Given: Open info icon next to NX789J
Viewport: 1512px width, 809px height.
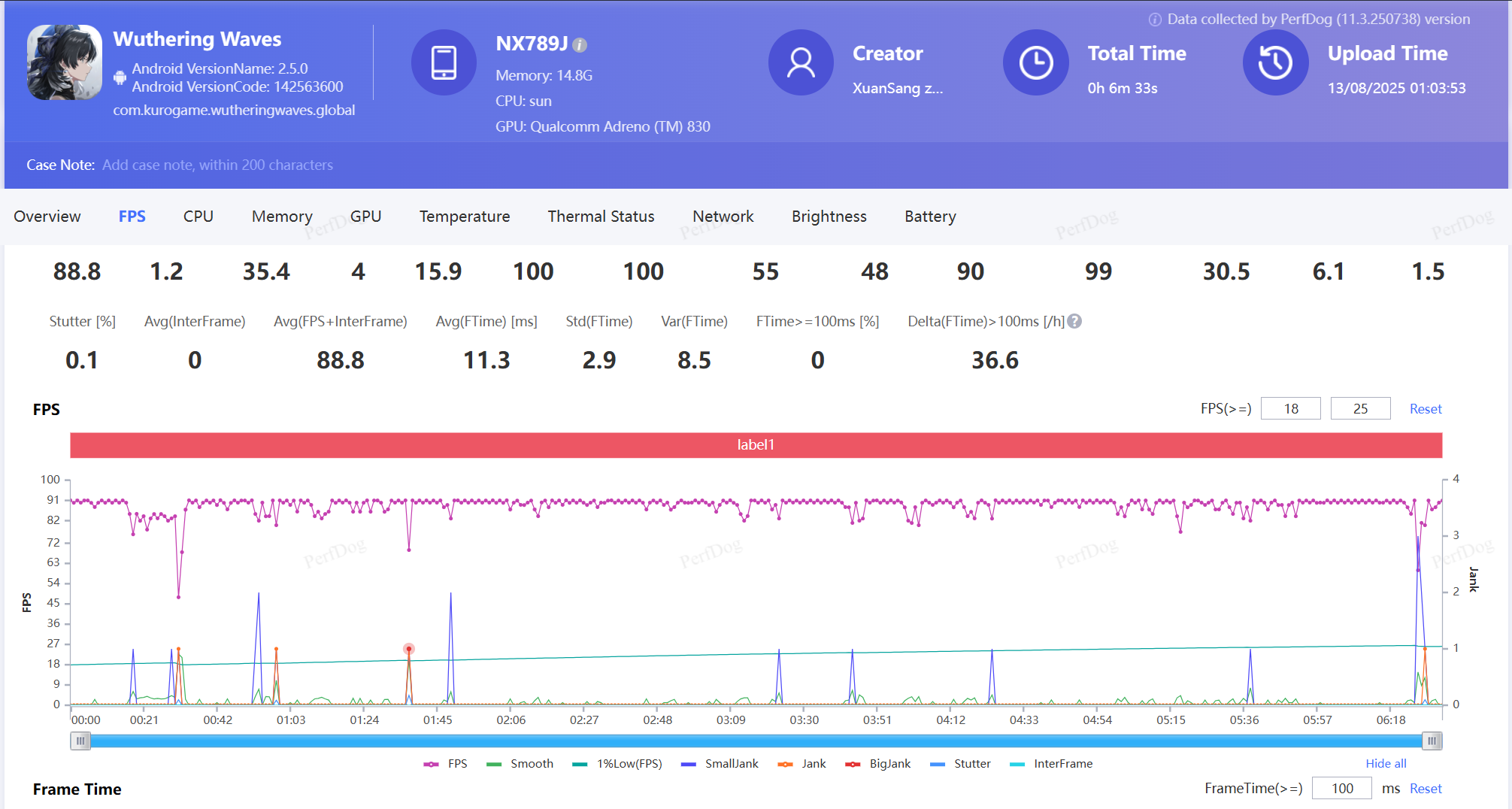Looking at the screenshot, I should (x=580, y=45).
